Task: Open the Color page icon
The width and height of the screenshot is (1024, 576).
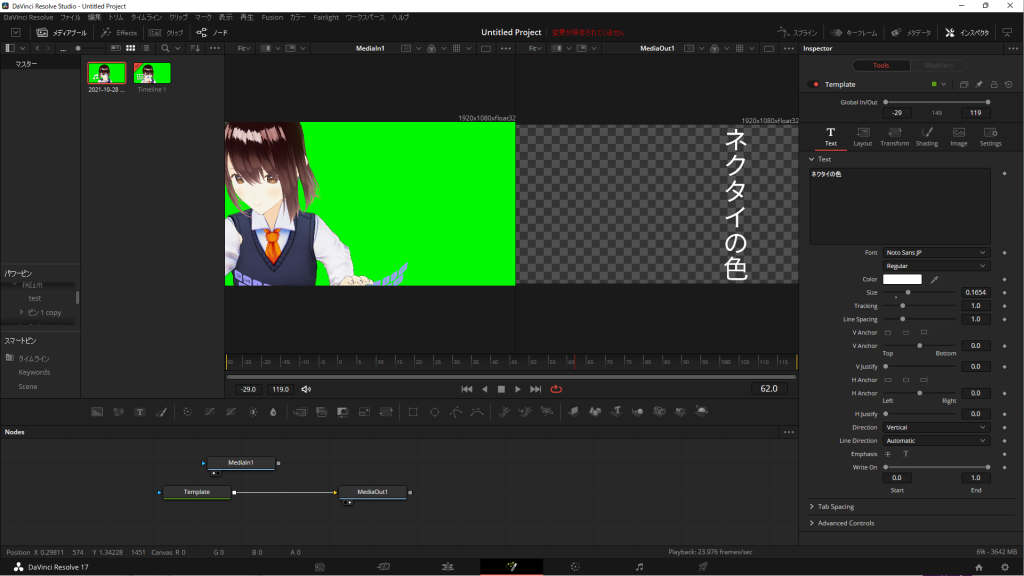Action: 575,567
